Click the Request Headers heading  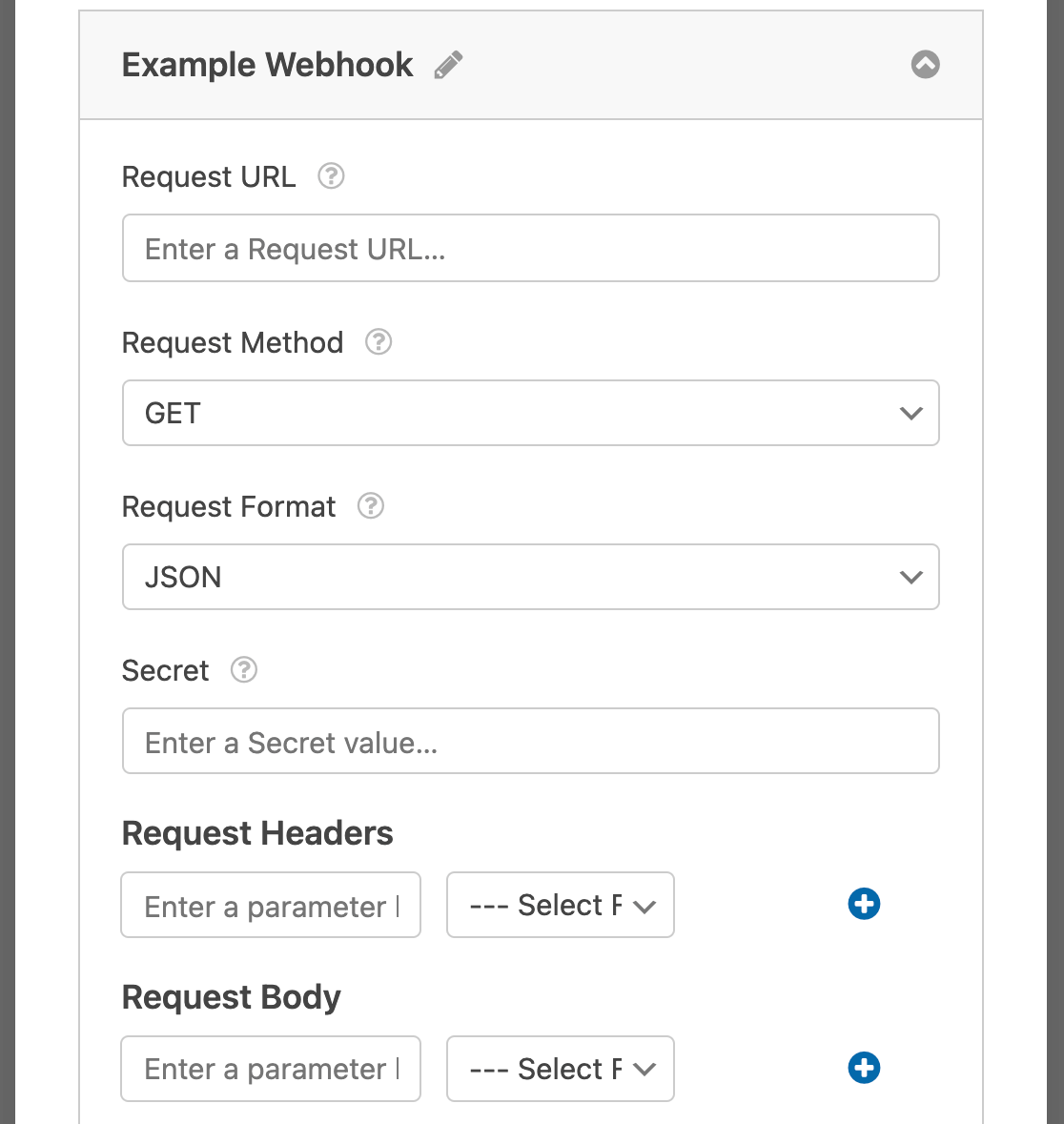[257, 832]
